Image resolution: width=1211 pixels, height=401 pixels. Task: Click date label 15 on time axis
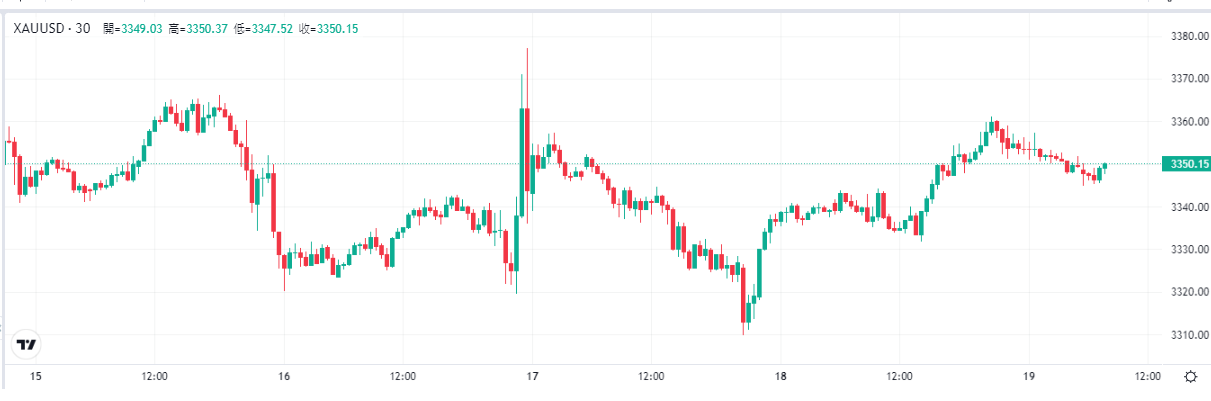click(36, 377)
